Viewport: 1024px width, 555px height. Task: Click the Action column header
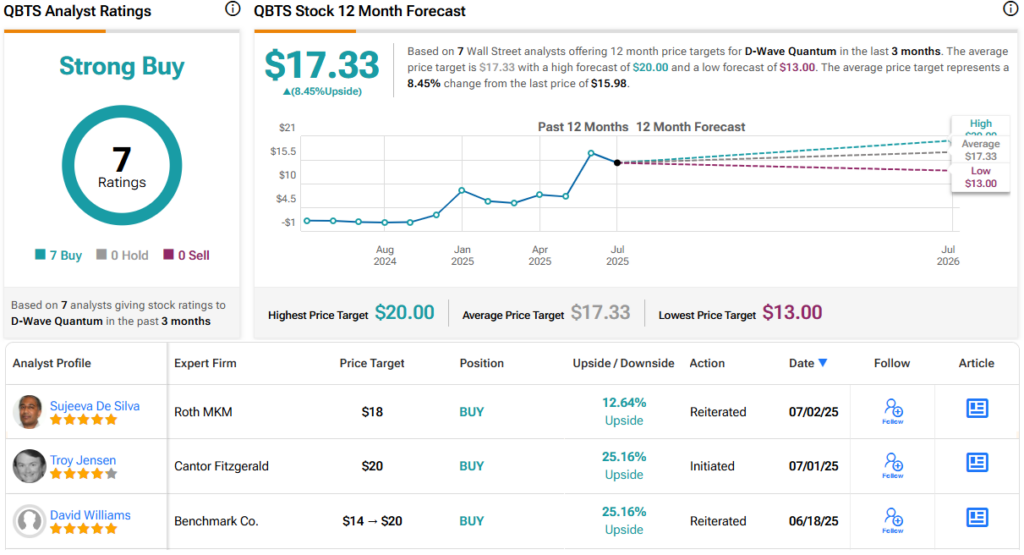pos(707,363)
